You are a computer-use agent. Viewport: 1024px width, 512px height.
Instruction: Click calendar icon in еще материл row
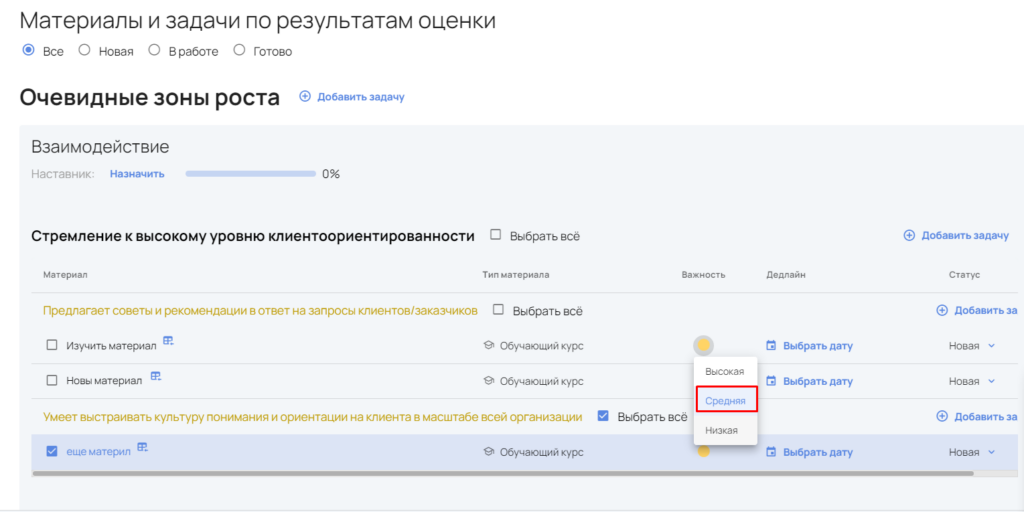point(771,452)
